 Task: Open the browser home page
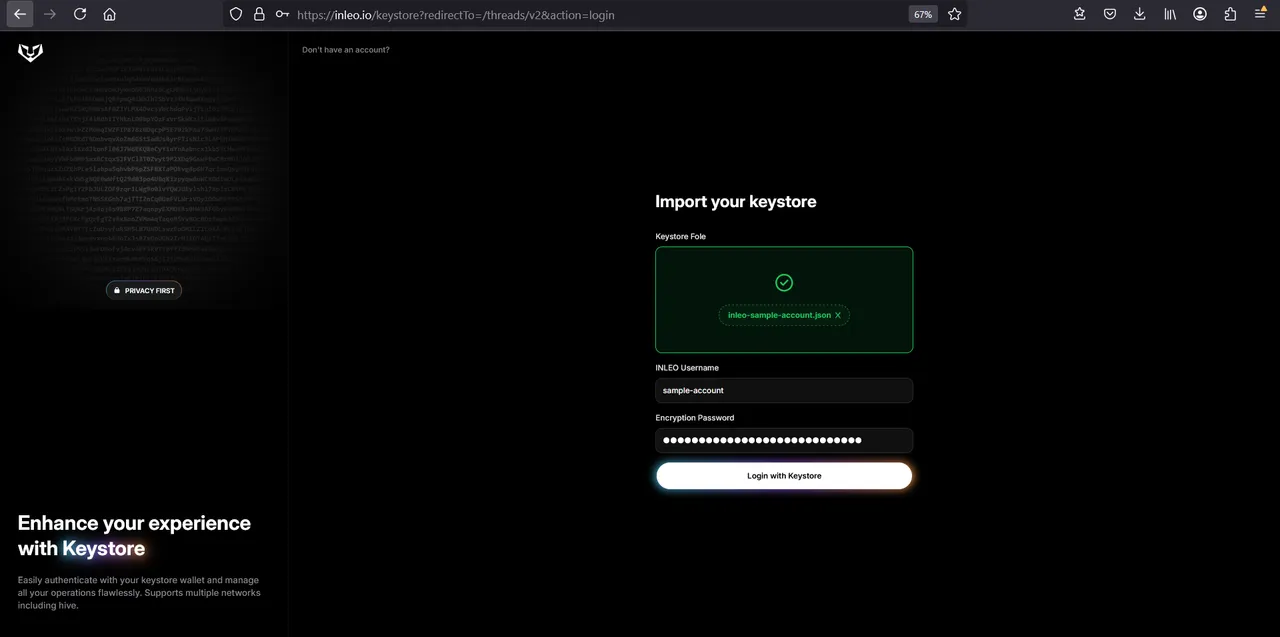coord(110,14)
